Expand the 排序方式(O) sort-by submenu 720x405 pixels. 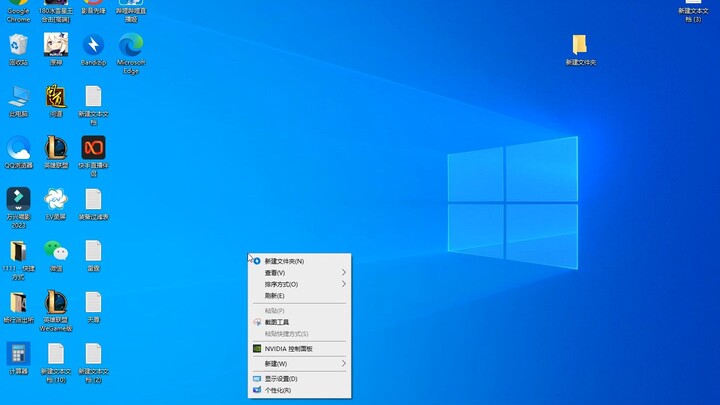(299, 284)
